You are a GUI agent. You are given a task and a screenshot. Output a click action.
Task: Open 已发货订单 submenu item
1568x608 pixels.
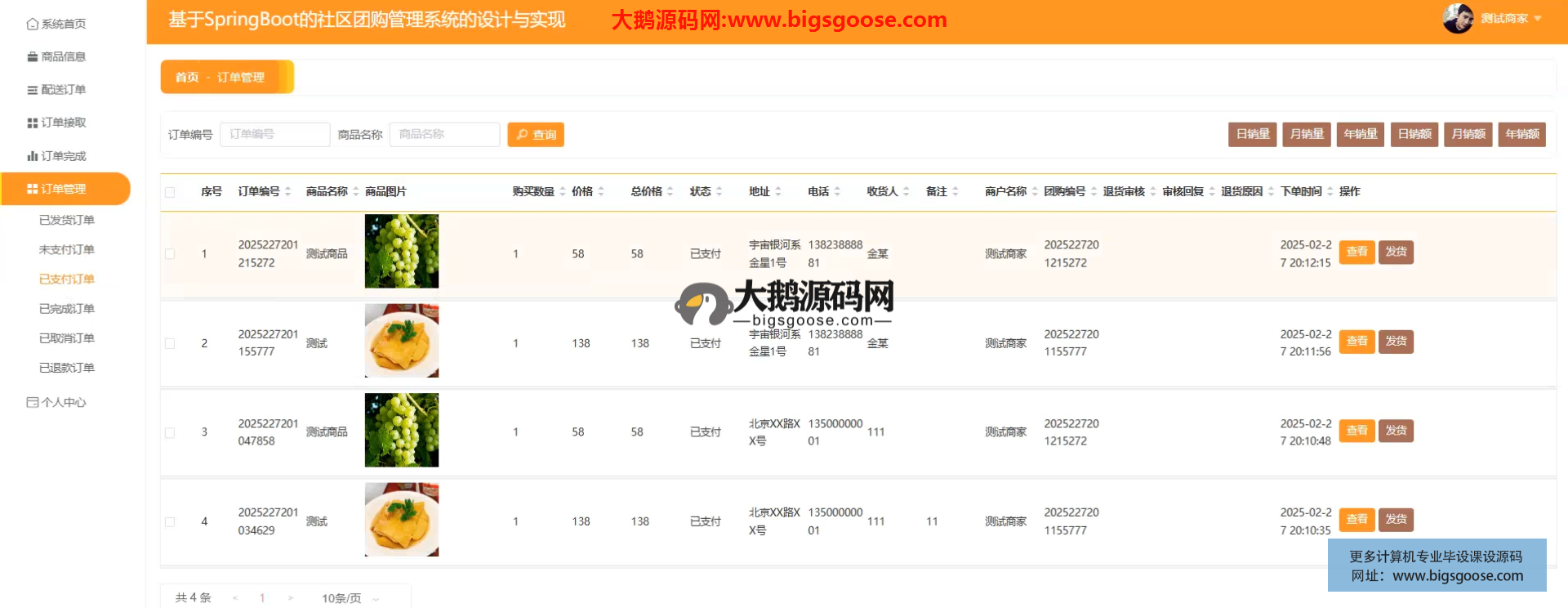pos(67,220)
